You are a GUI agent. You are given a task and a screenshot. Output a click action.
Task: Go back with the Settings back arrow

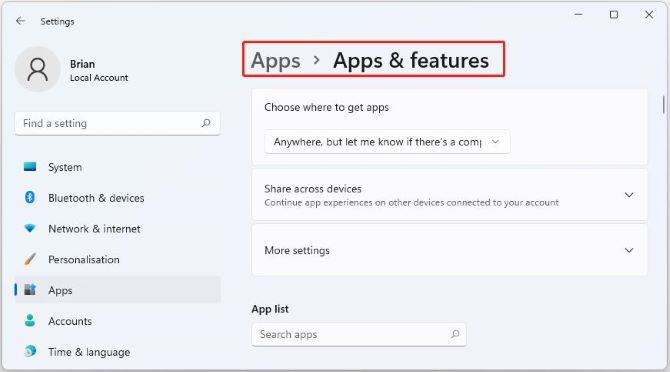[x=20, y=21]
